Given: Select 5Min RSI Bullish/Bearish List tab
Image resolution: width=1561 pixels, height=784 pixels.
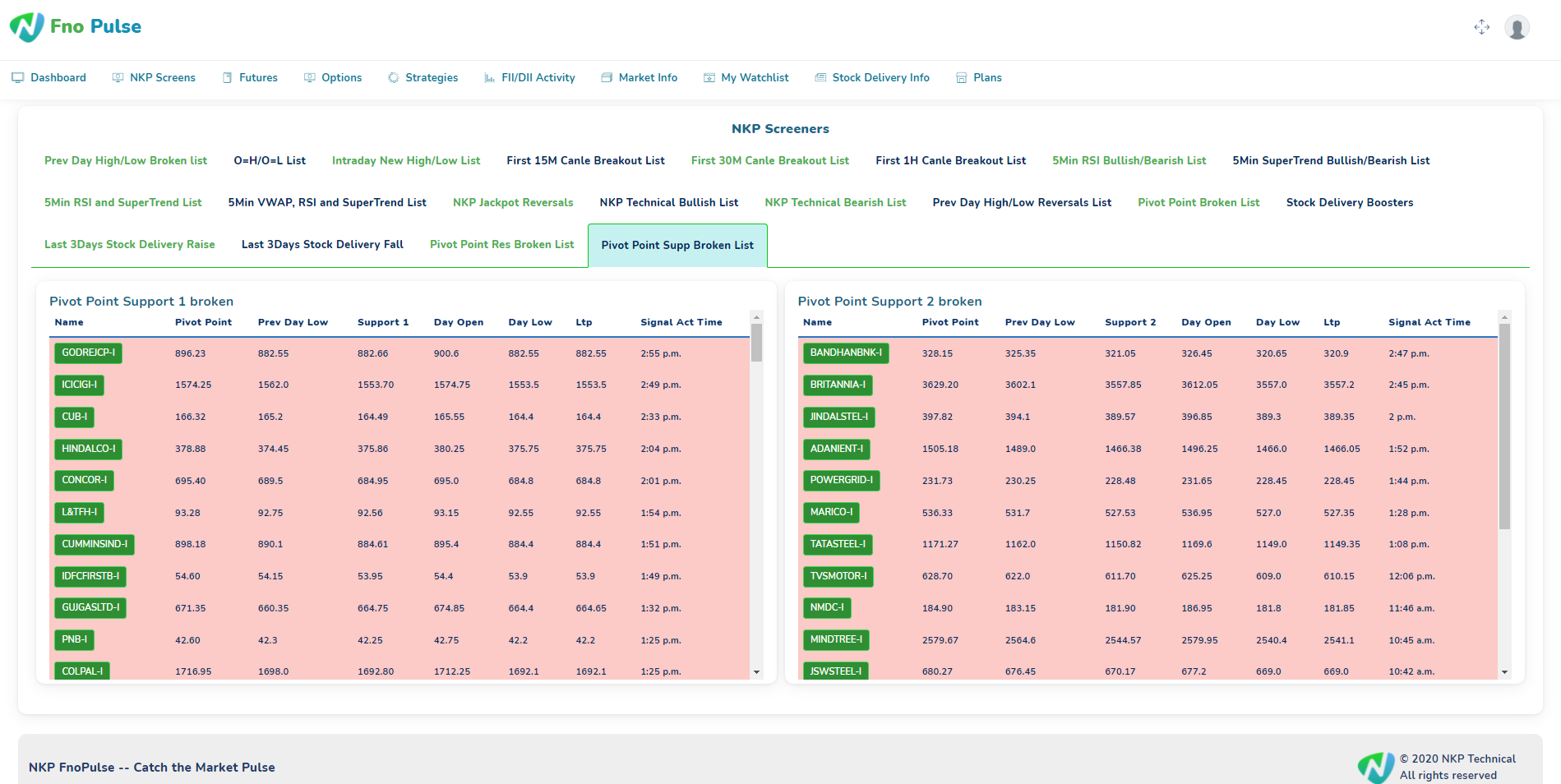Looking at the screenshot, I should tap(1129, 161).
